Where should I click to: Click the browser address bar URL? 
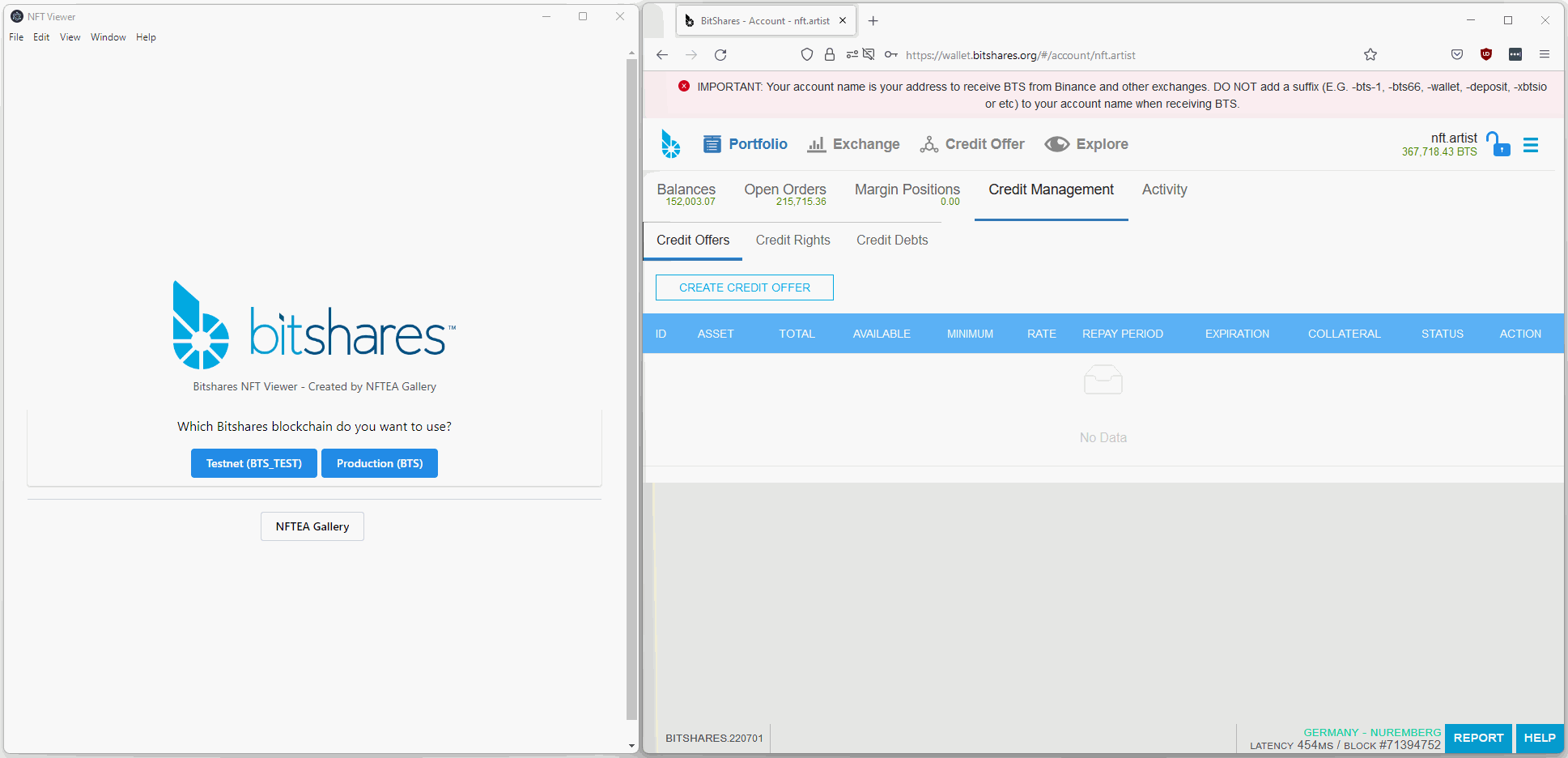coord(1020,55)
